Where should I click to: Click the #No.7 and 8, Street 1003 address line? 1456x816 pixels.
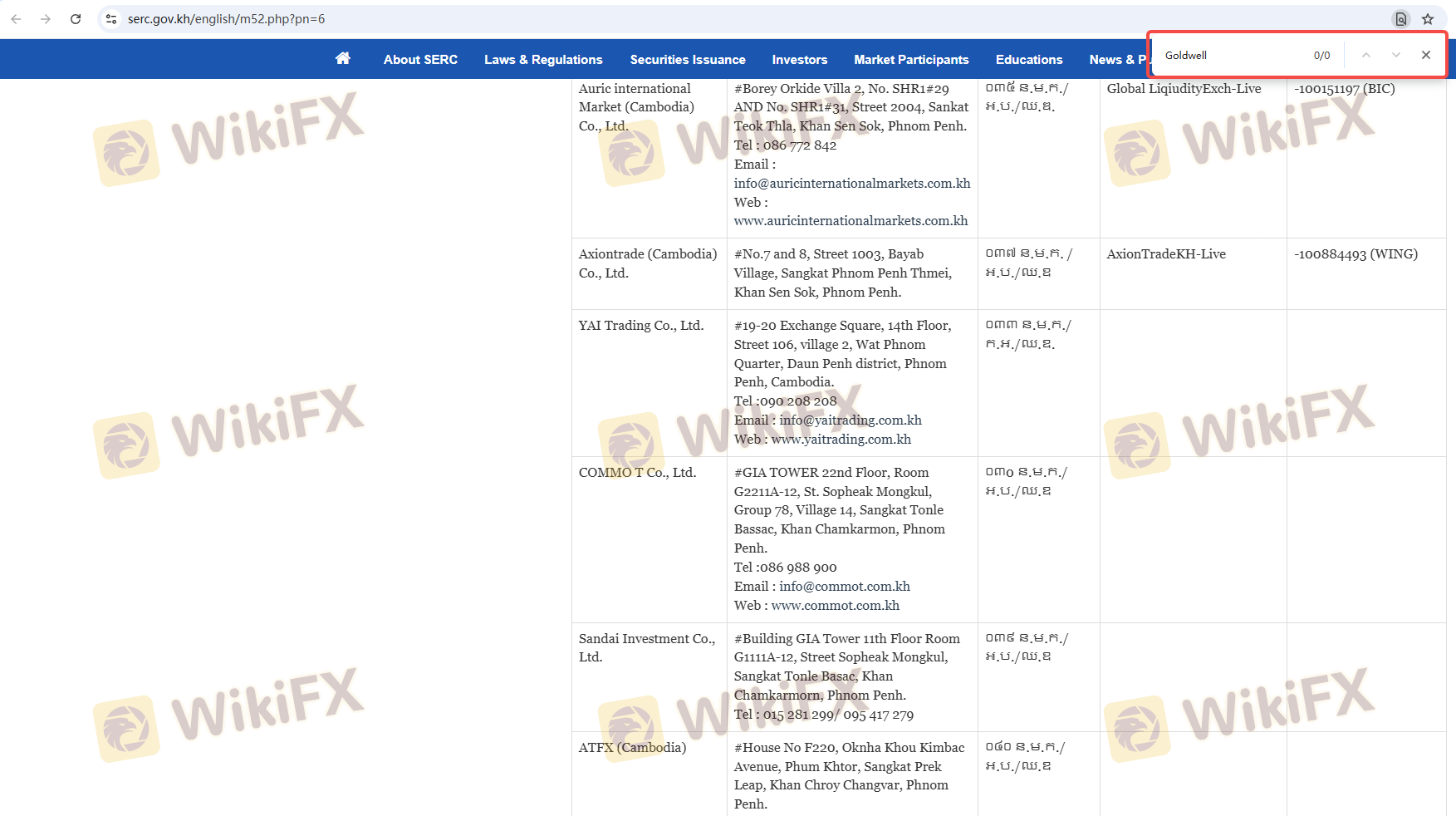(x=829, y=254)
